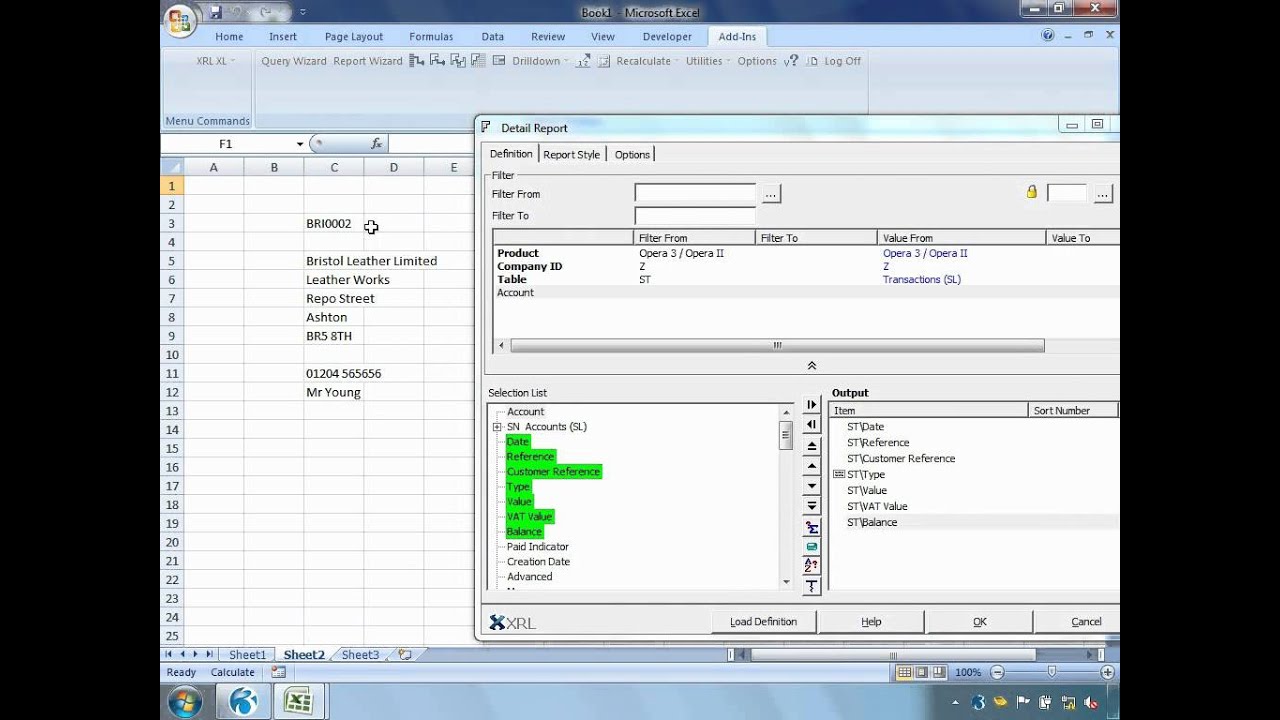Click the Excel icon in taskbar
The width and height of the screenshot is (1280, 720).
point(299,701)
